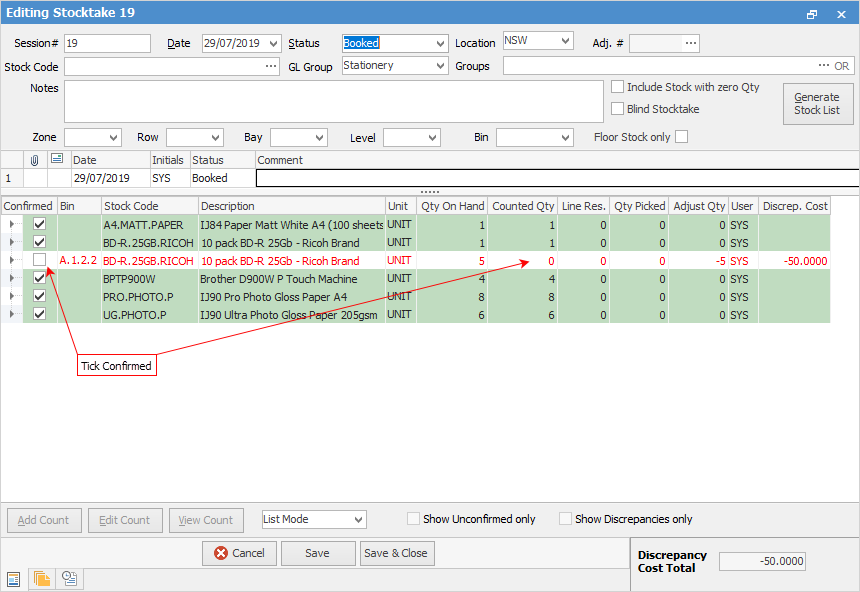
Task: Click the Groups ellipsis lookup button
Action: [x=824, y=66]
